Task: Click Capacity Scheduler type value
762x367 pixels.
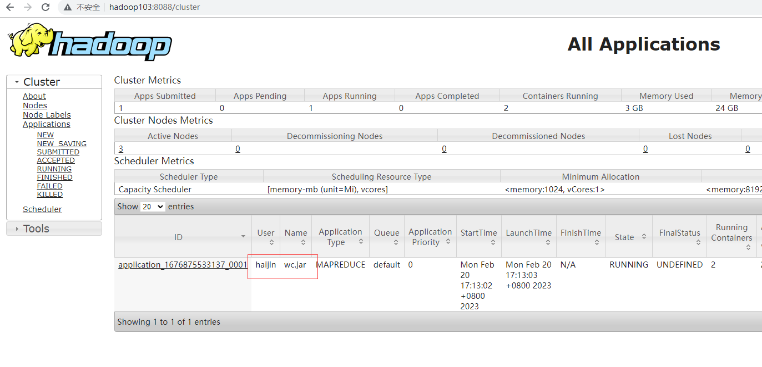Action: 155,190
